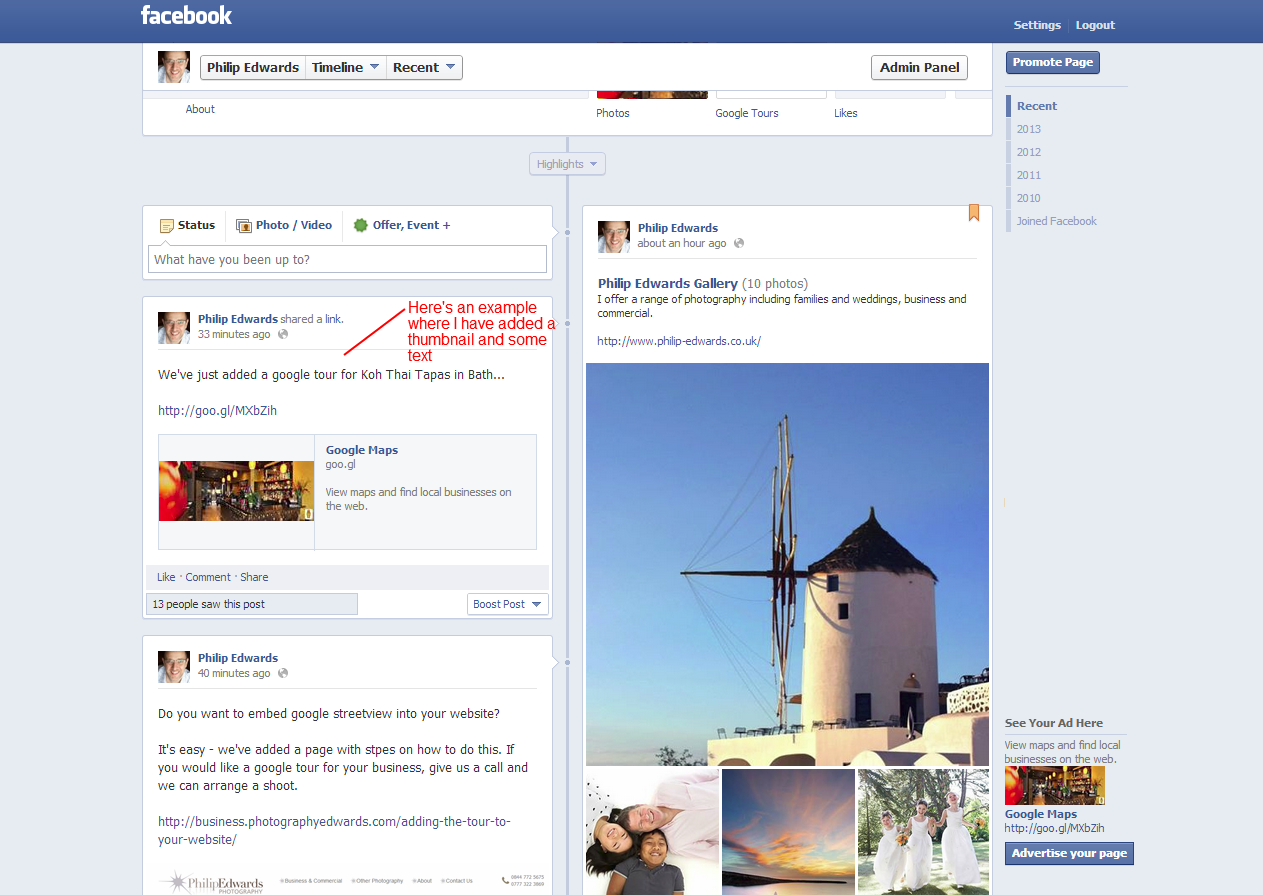Click the See Your Ad Here heading
Screen dimensions: 1263x895
[1054, 723]
